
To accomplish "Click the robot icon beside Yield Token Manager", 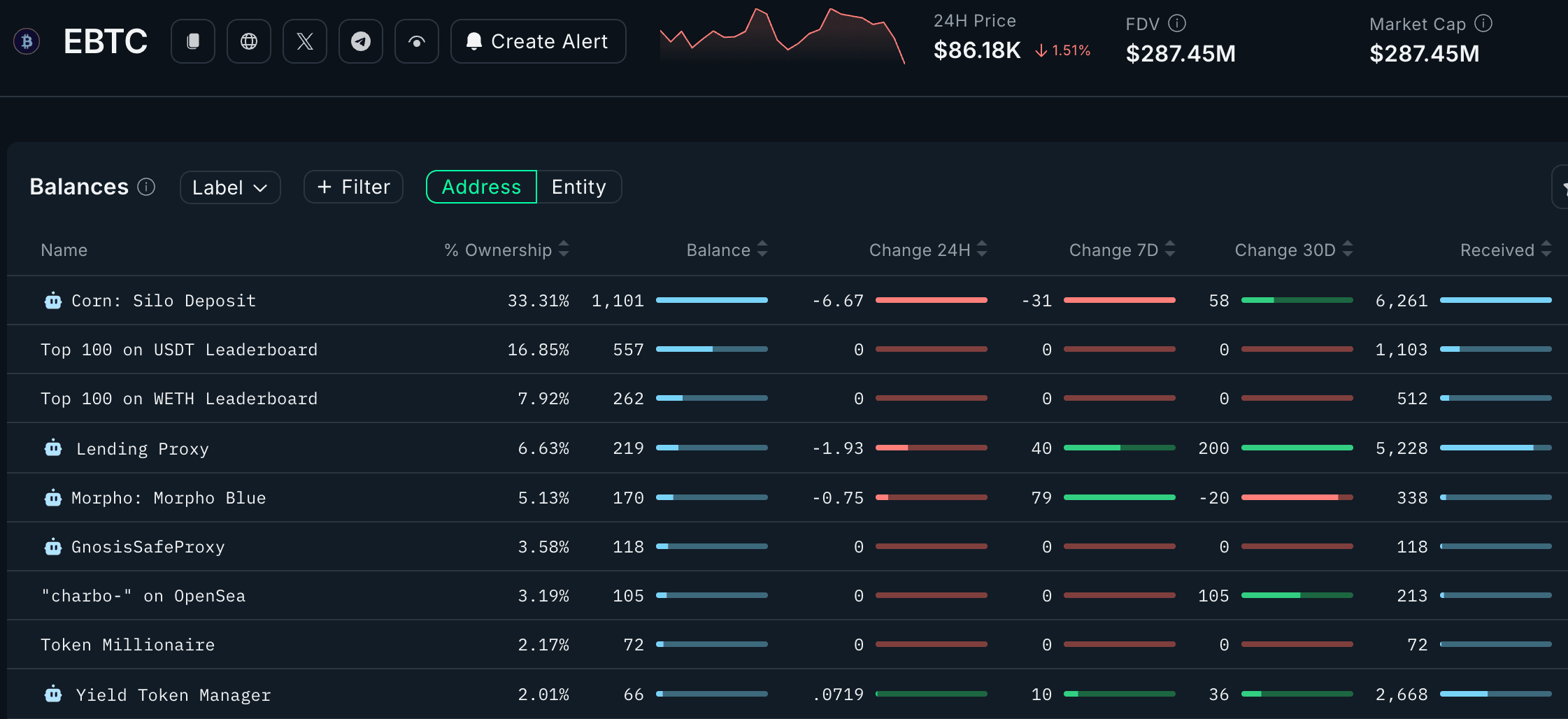I will click(52, 694).
